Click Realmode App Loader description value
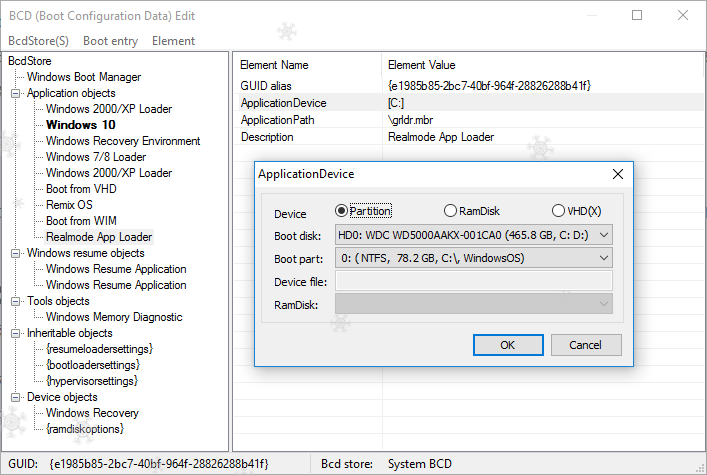The height and width of the screenshot is (475, 707). click(x=441, y=137)
